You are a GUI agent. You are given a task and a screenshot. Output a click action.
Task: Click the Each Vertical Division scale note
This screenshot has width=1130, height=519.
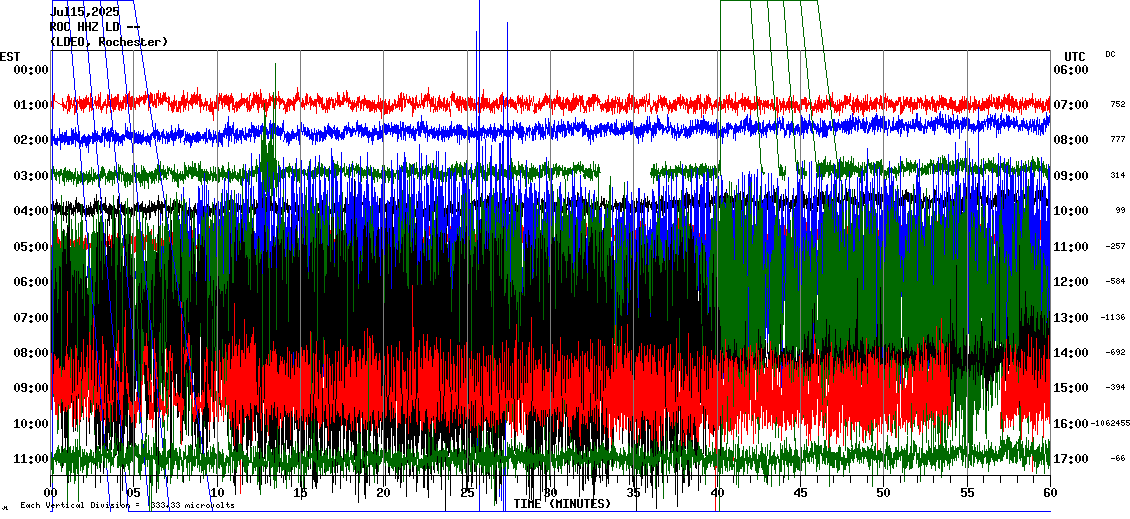pos(127,506)
